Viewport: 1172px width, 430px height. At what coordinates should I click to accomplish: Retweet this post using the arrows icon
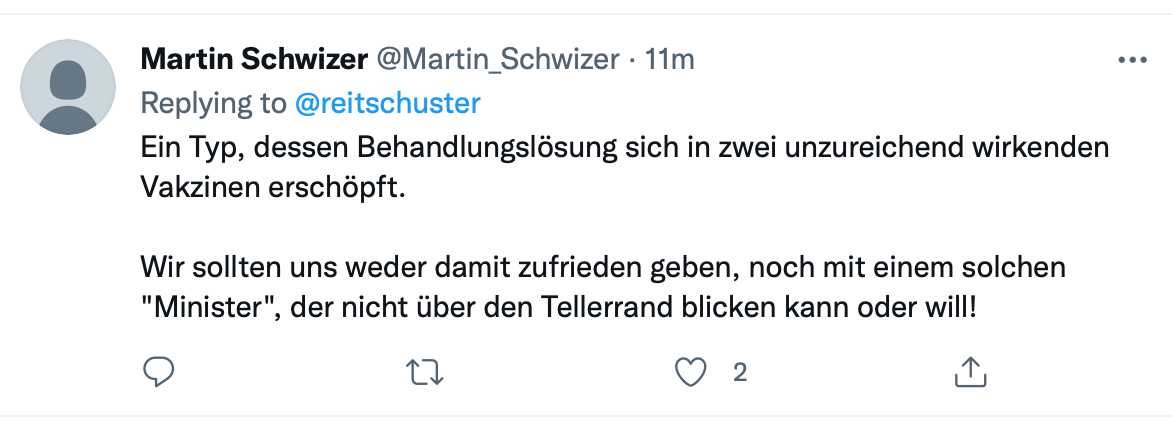click(428, 373)
